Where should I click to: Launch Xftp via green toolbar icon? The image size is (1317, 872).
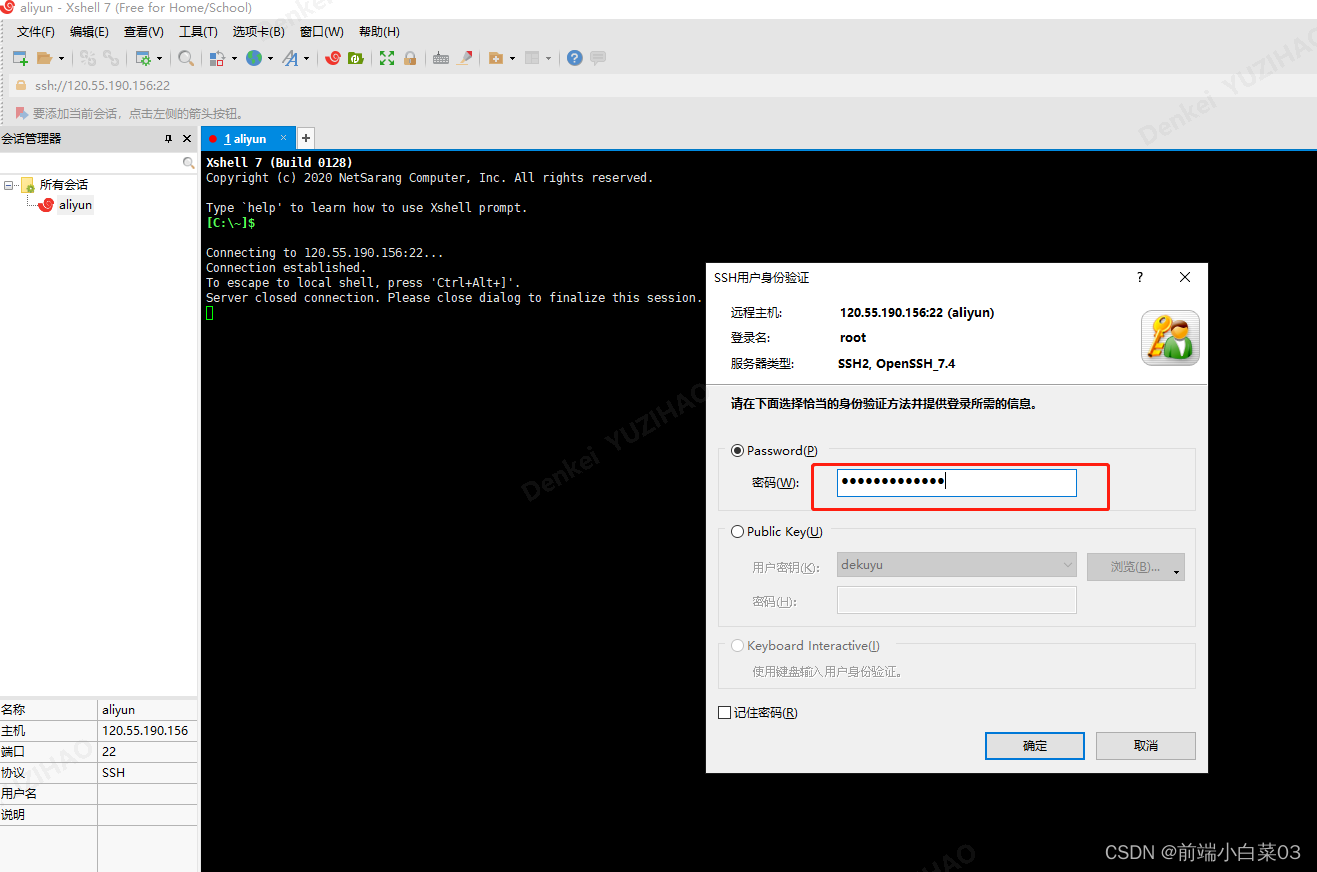click(x=355, y=58)
